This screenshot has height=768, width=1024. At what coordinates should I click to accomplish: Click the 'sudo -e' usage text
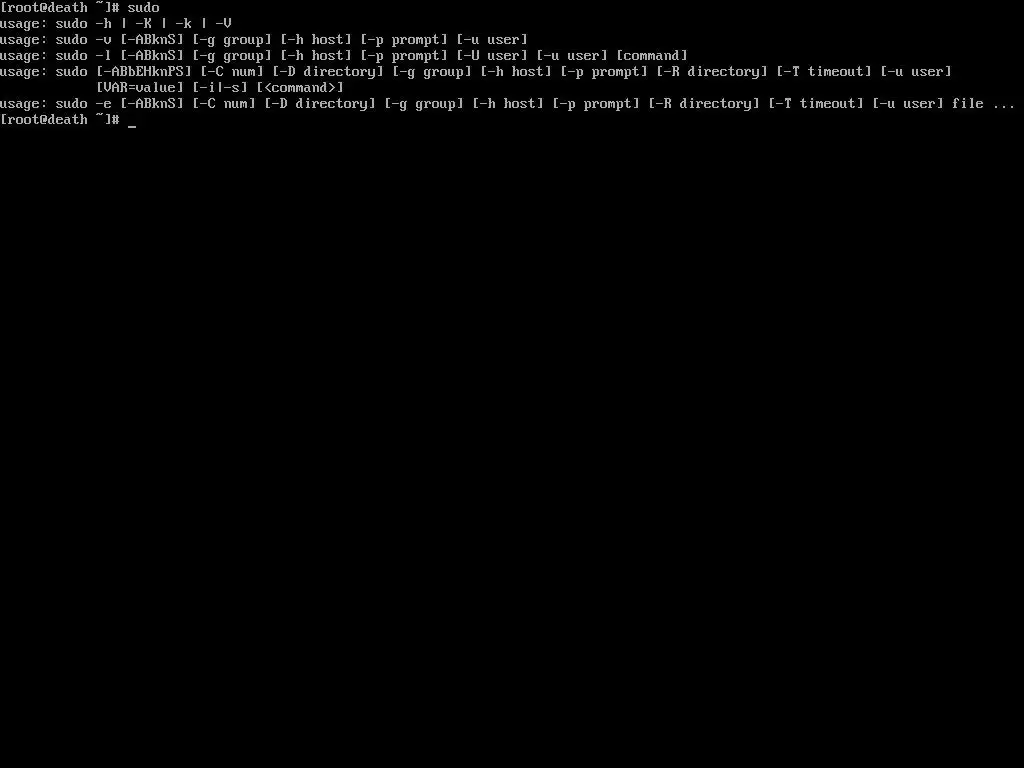coord(84,104)
